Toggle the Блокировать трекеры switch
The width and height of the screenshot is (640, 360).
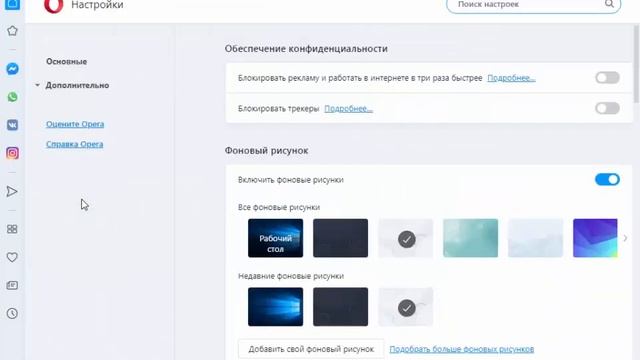607,108
